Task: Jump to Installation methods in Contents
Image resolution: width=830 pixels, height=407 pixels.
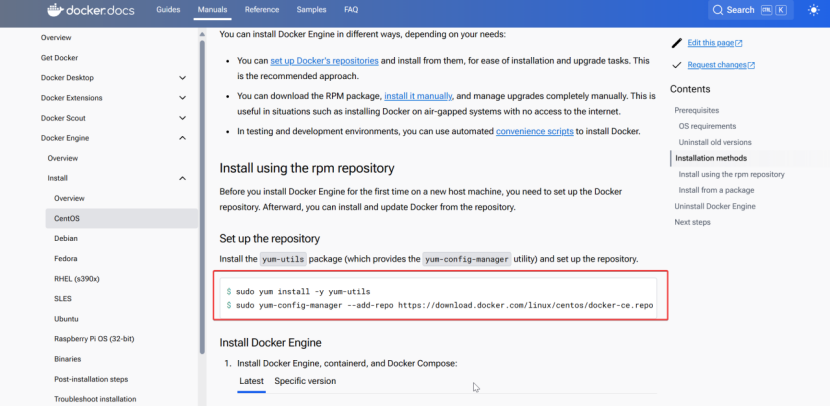Action: (x=711, y=158)
